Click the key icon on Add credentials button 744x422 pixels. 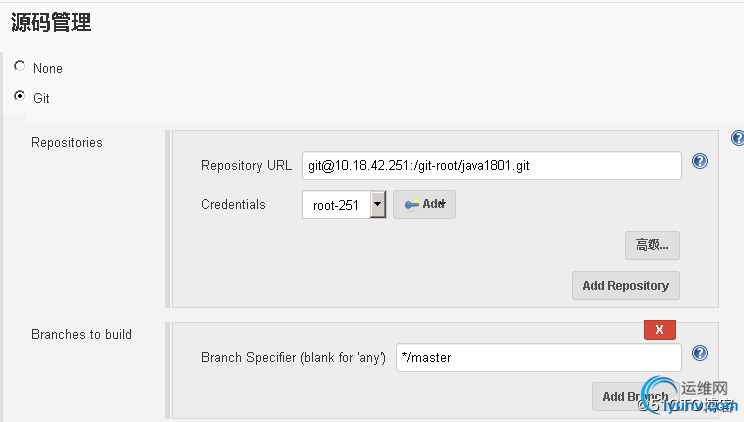click(411, 204)
